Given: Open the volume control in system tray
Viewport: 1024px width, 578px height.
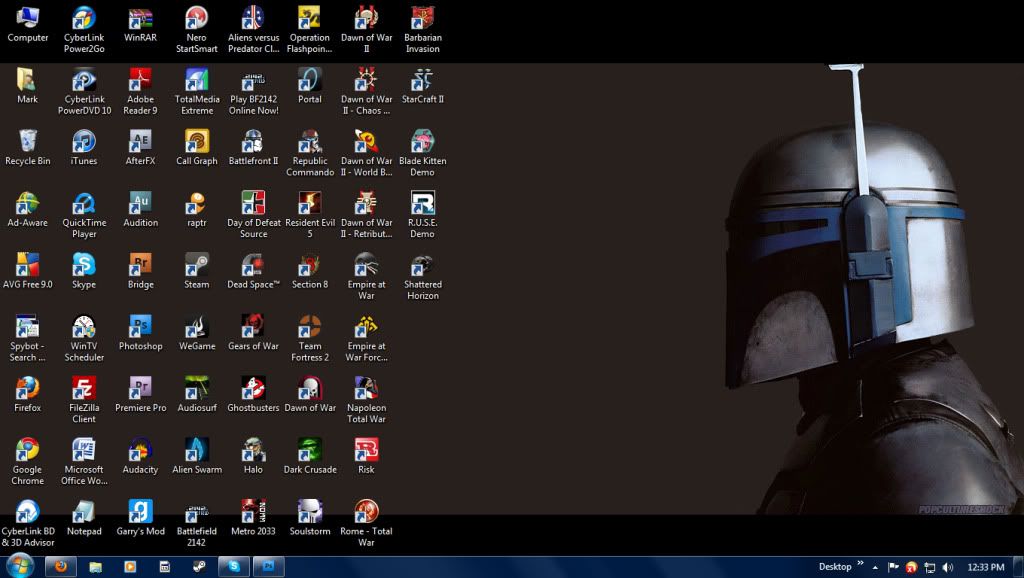Looking at the screenshot, I should (x=948, y=568).
